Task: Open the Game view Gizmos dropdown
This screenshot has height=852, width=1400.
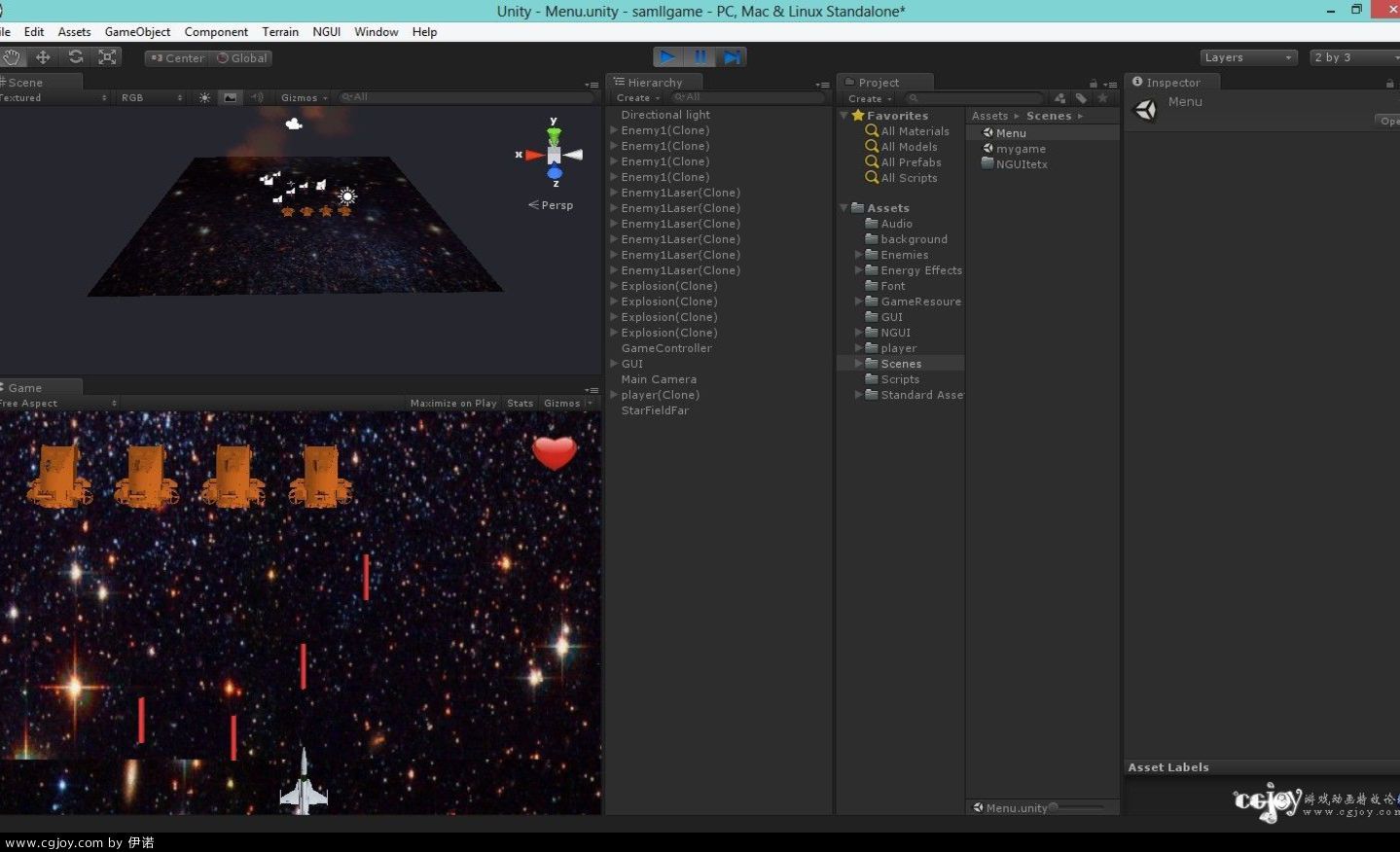Action: click(x=565, y=403)
